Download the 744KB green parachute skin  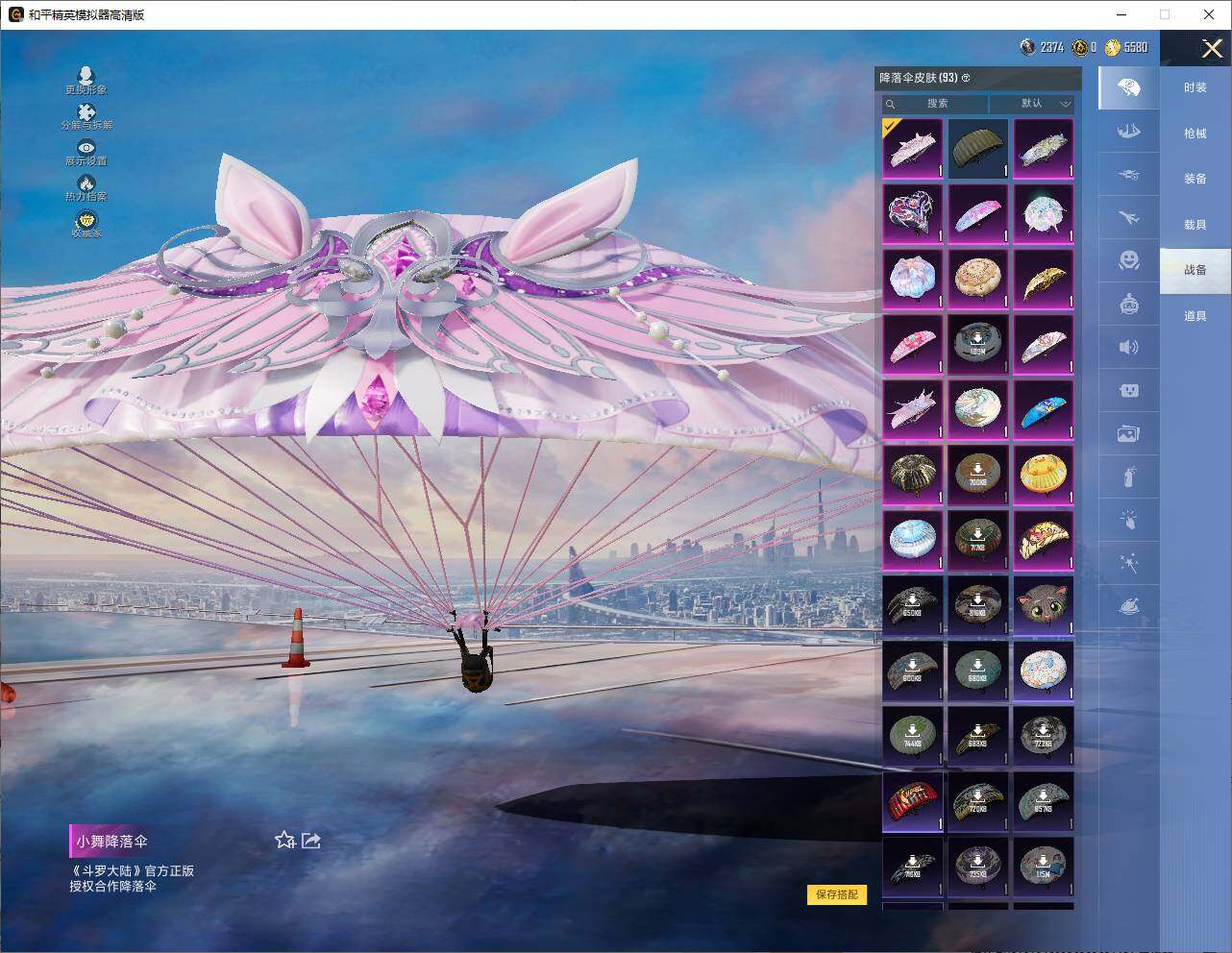point(912,737)
